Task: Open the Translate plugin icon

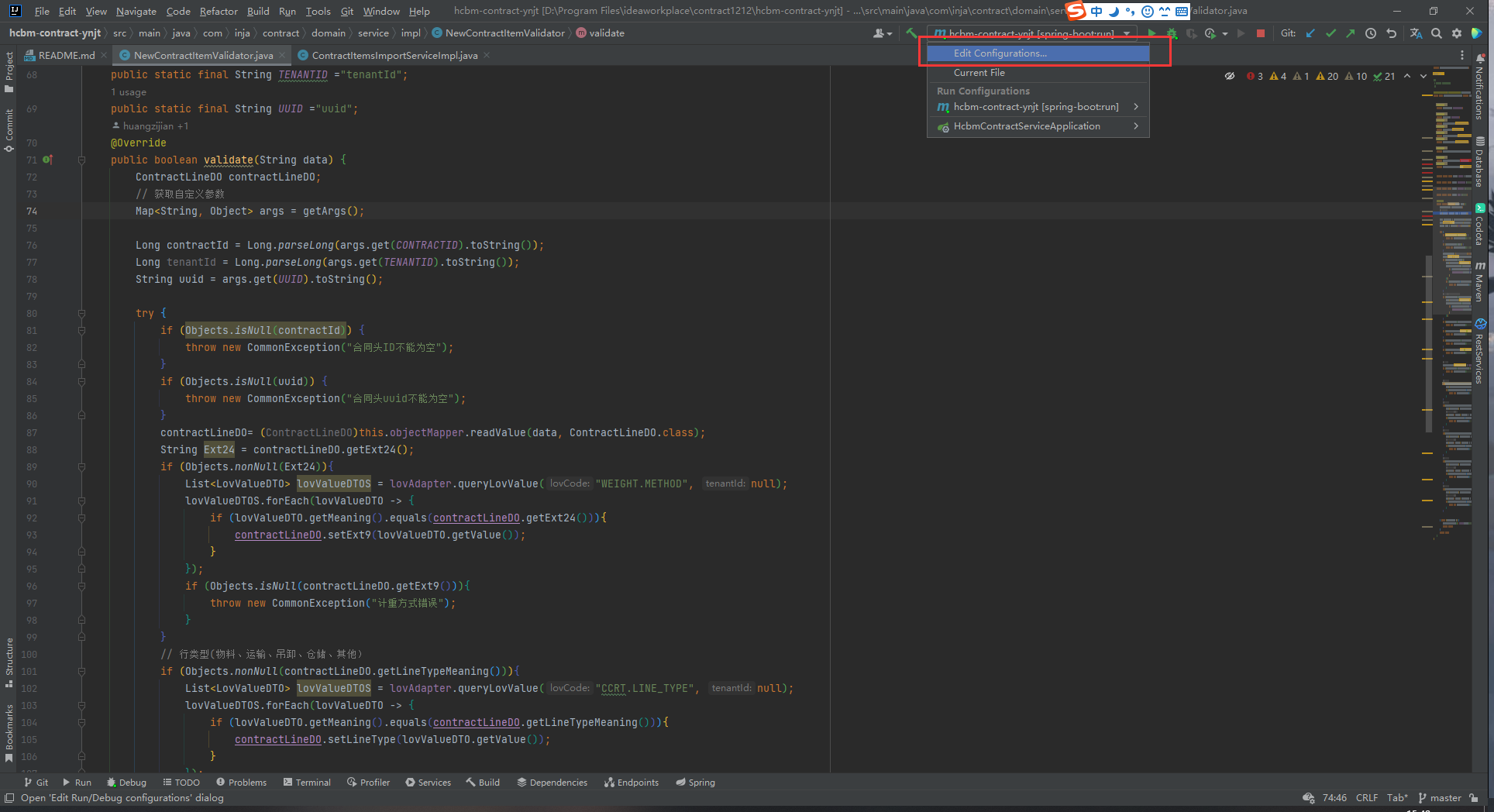Action: coord(1416,33)
